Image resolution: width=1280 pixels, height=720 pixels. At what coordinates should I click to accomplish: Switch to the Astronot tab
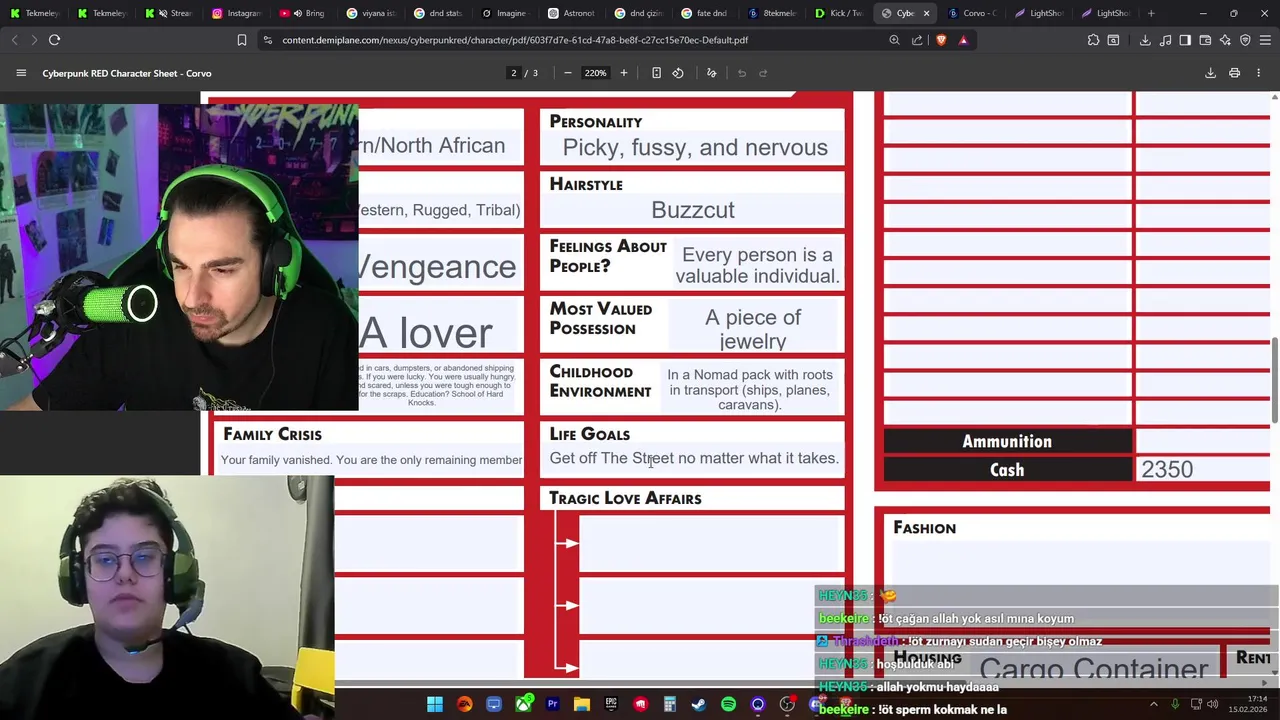click(x=571, y=13)
